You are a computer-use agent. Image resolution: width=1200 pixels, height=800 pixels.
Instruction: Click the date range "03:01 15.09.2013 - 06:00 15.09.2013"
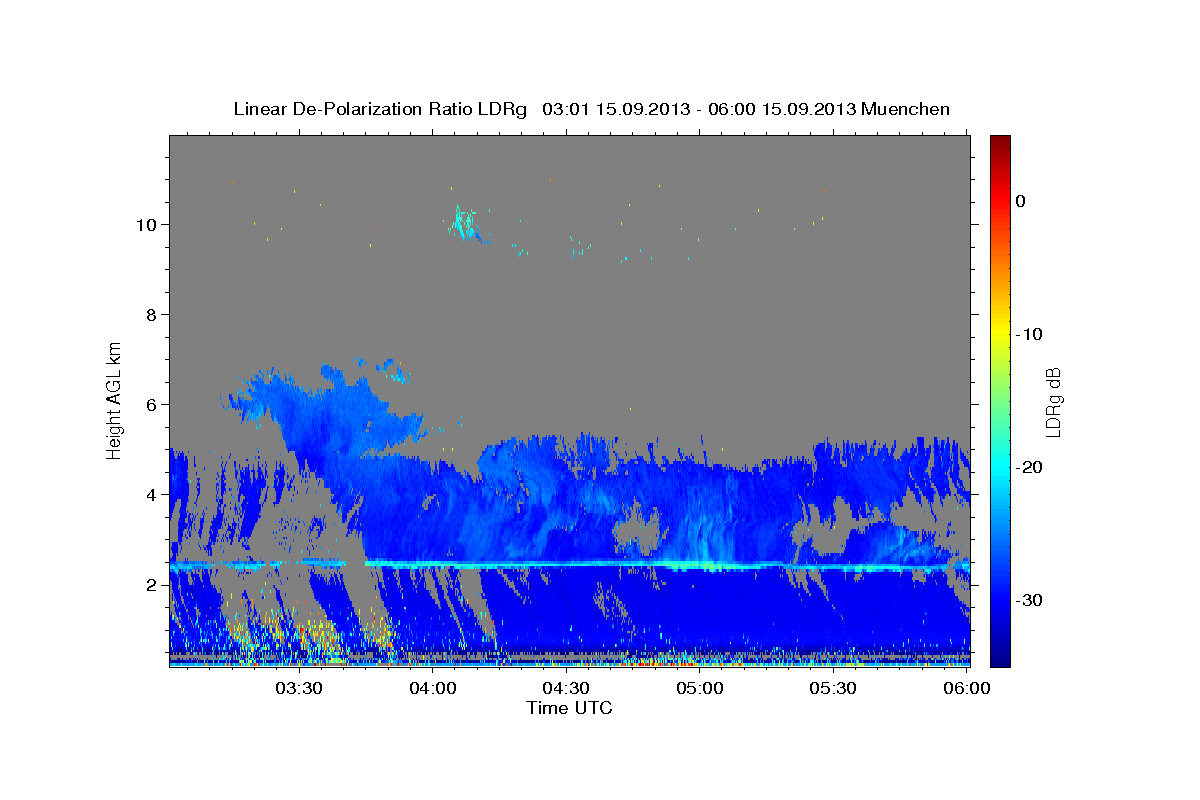coord(698,109)
